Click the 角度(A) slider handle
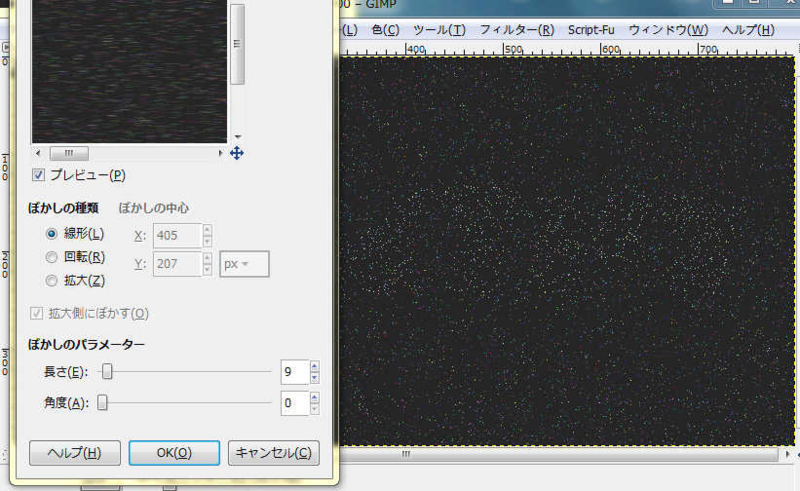 tap(103, 403)
